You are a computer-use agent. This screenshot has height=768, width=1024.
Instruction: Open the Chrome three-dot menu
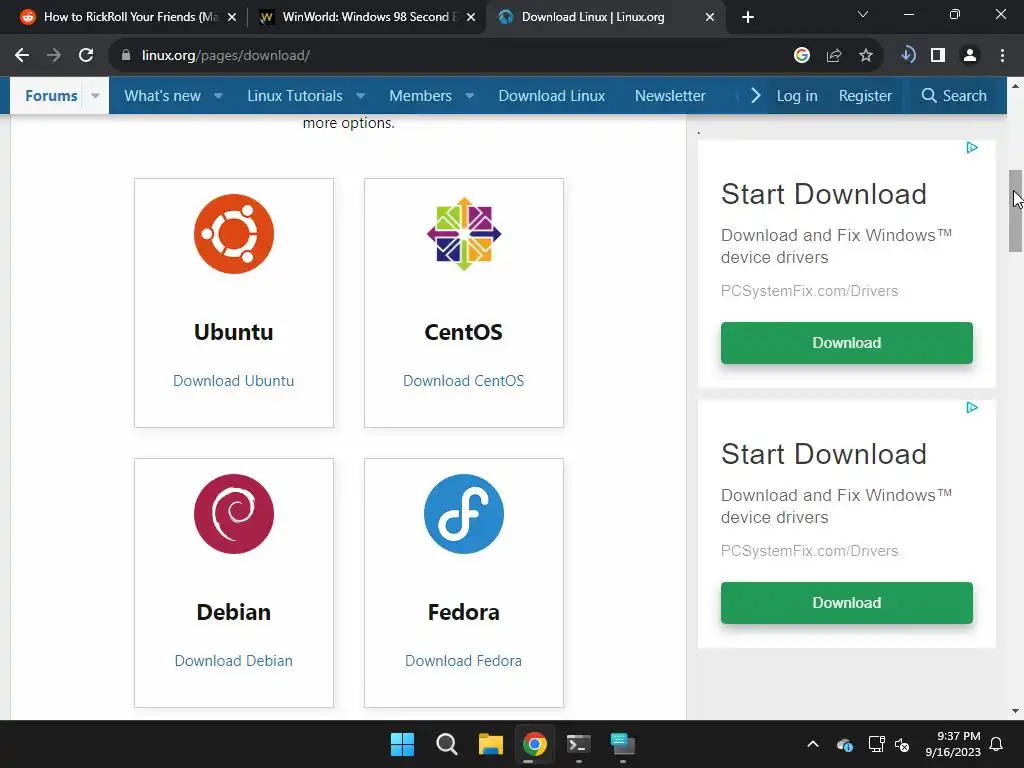pyautogui.click(x=1002, y=56)
